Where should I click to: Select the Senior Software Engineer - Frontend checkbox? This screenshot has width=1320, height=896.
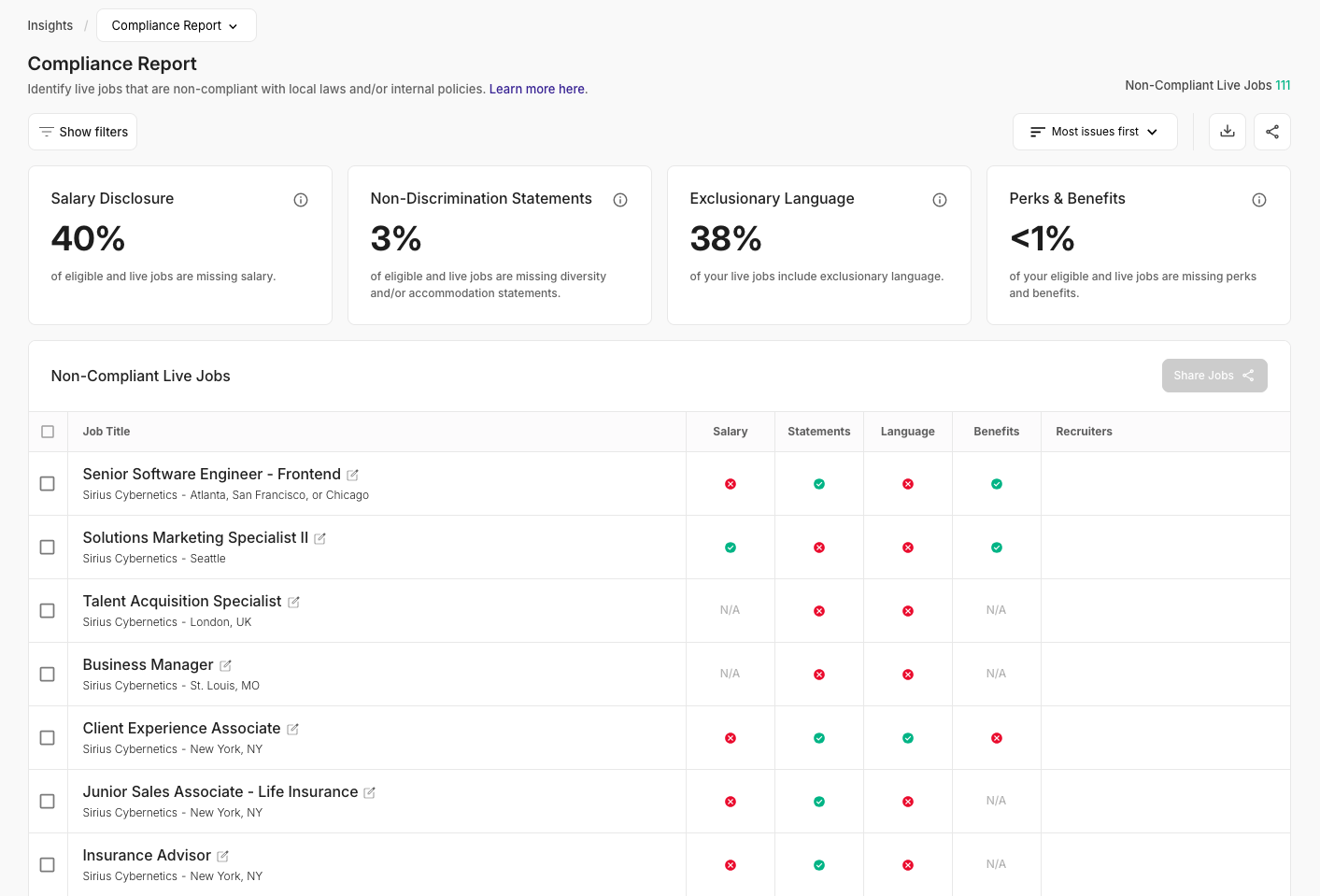pos(48,484)
